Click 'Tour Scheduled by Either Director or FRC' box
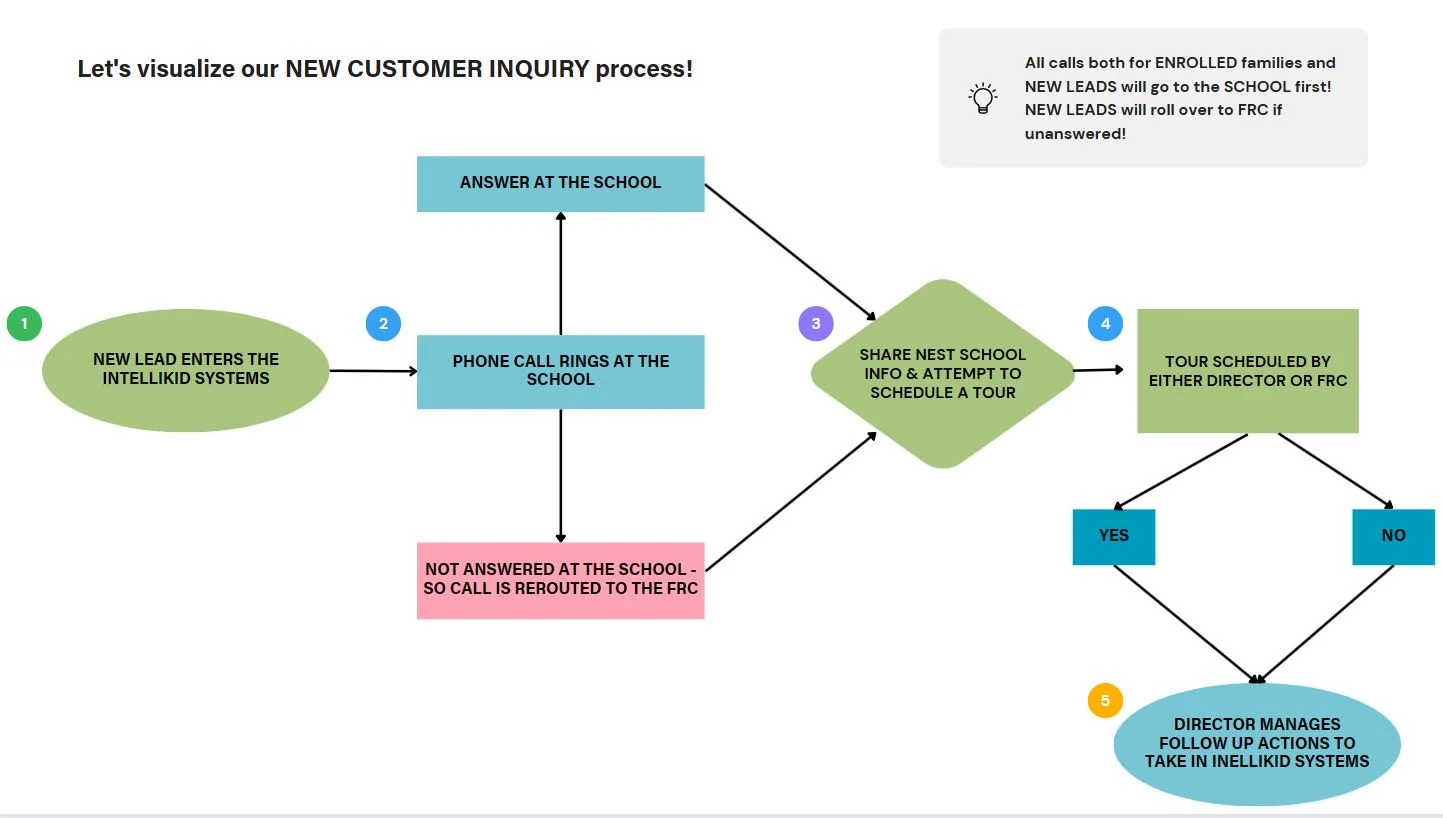This screenshot has height=818, width=1443. pos(1247,371)
